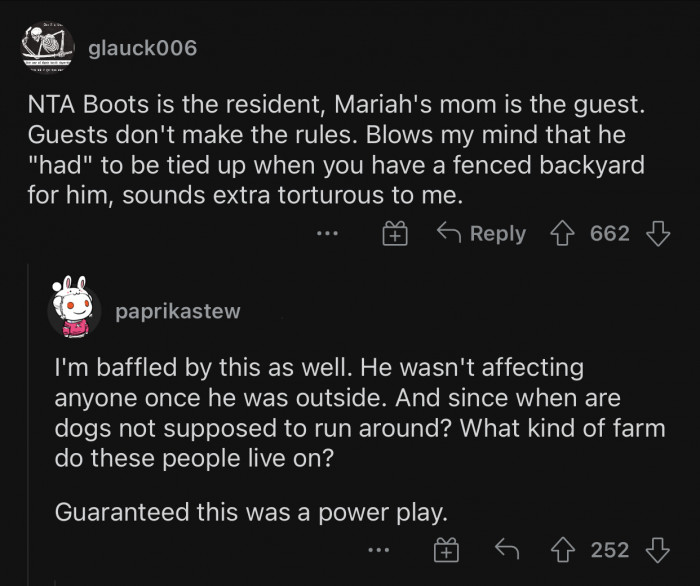Open more options on glauck006's comment

pos(325,235)
